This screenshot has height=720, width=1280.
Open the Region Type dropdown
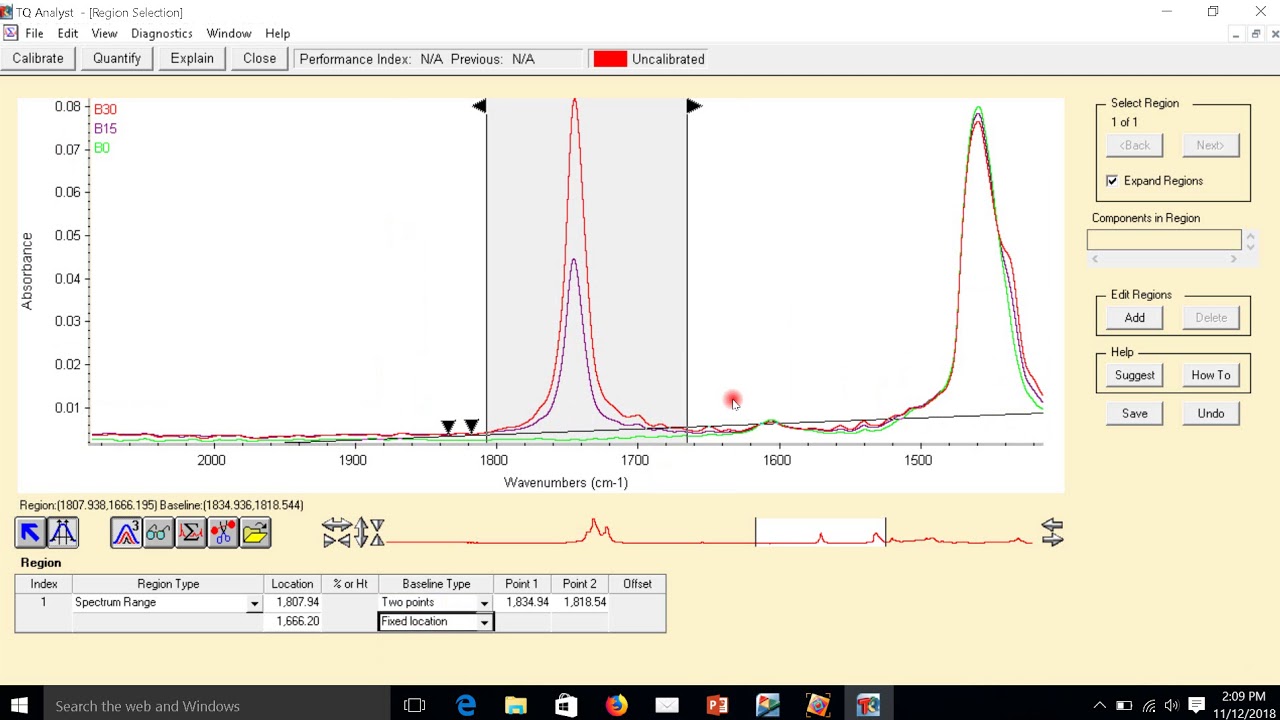point(254,603)
